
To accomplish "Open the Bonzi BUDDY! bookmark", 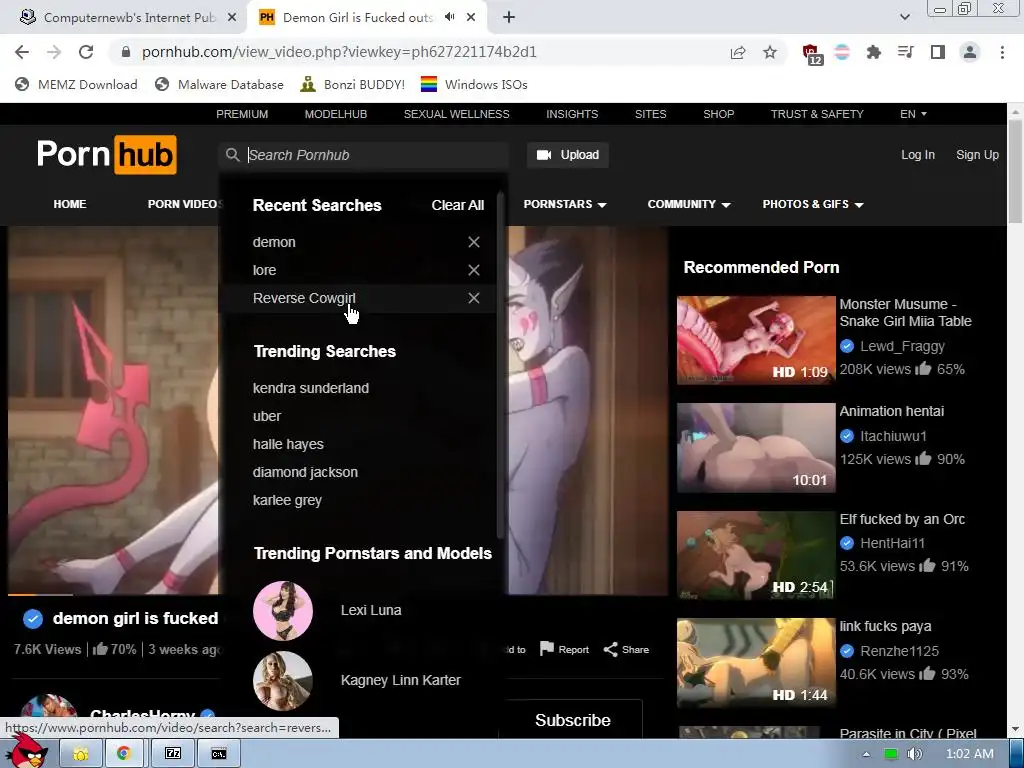I will (x=353, y=84).
